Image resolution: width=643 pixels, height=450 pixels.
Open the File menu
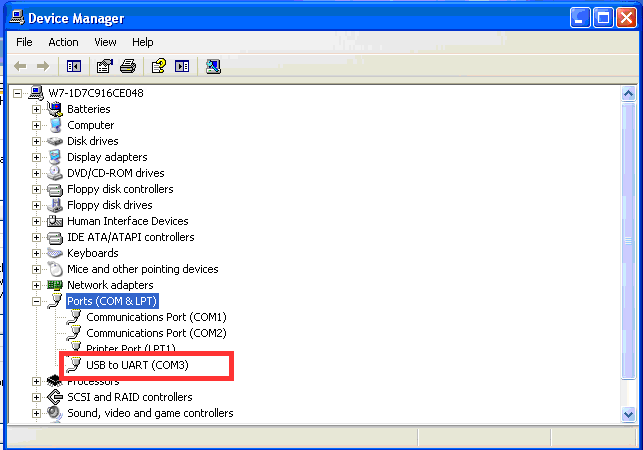[24, 42]
